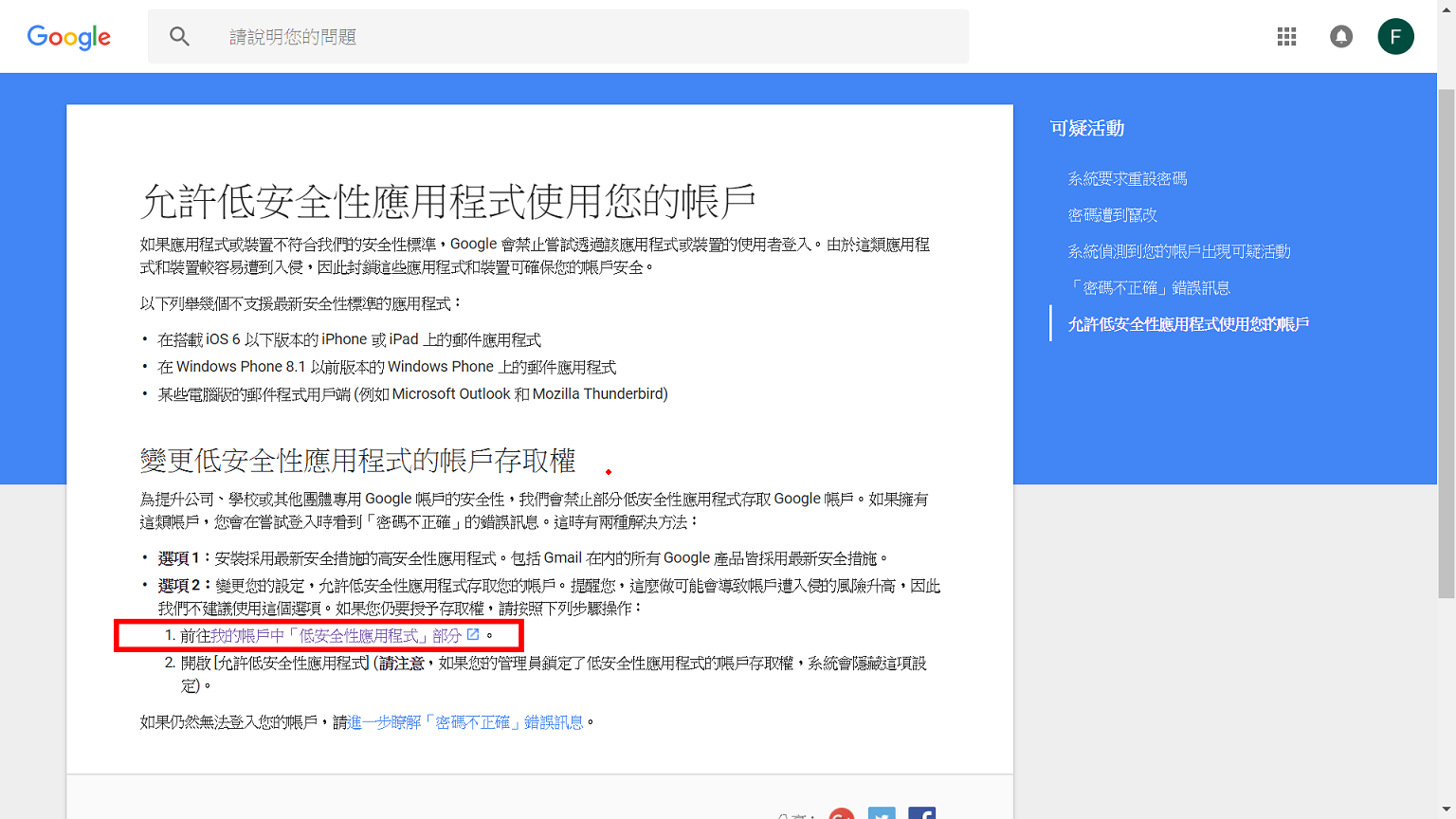
Task: Select 允許低安全性應用程式使用您的帳戶 sidebar item
Action: pyautogui.click(x=1188, y=324)
